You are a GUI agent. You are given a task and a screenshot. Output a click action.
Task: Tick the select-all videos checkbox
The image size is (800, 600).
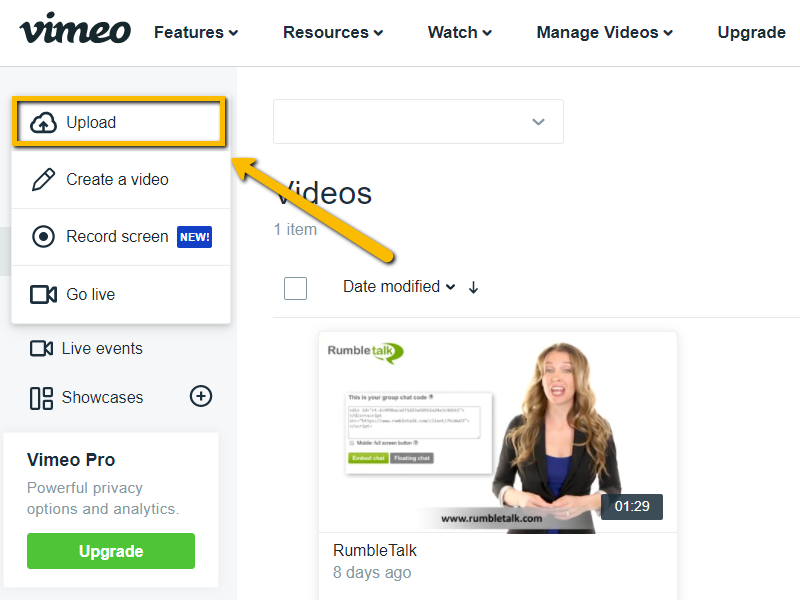click(x=295, y=288)
